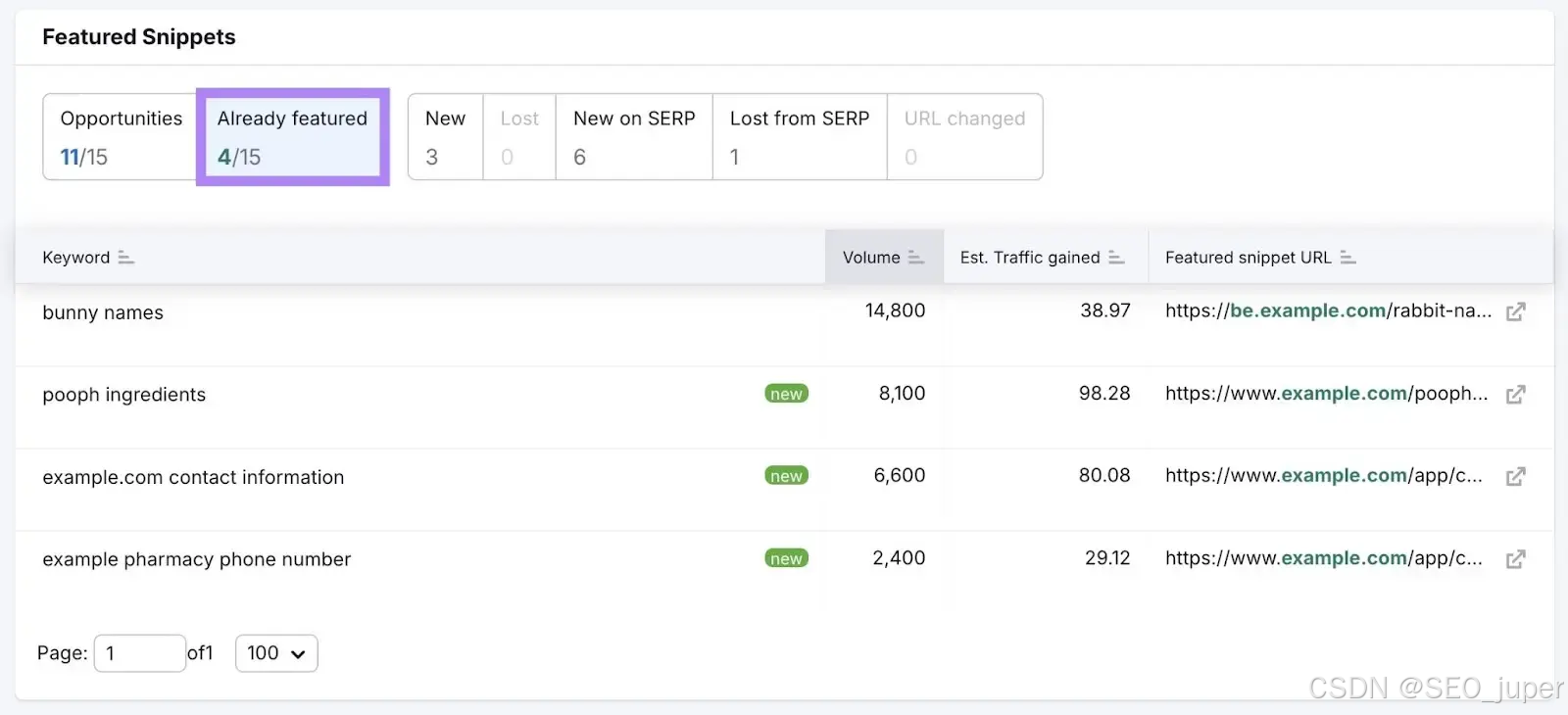Sort by Featured snippet URL icon
1568x715 pixels.
[1347, 258]
